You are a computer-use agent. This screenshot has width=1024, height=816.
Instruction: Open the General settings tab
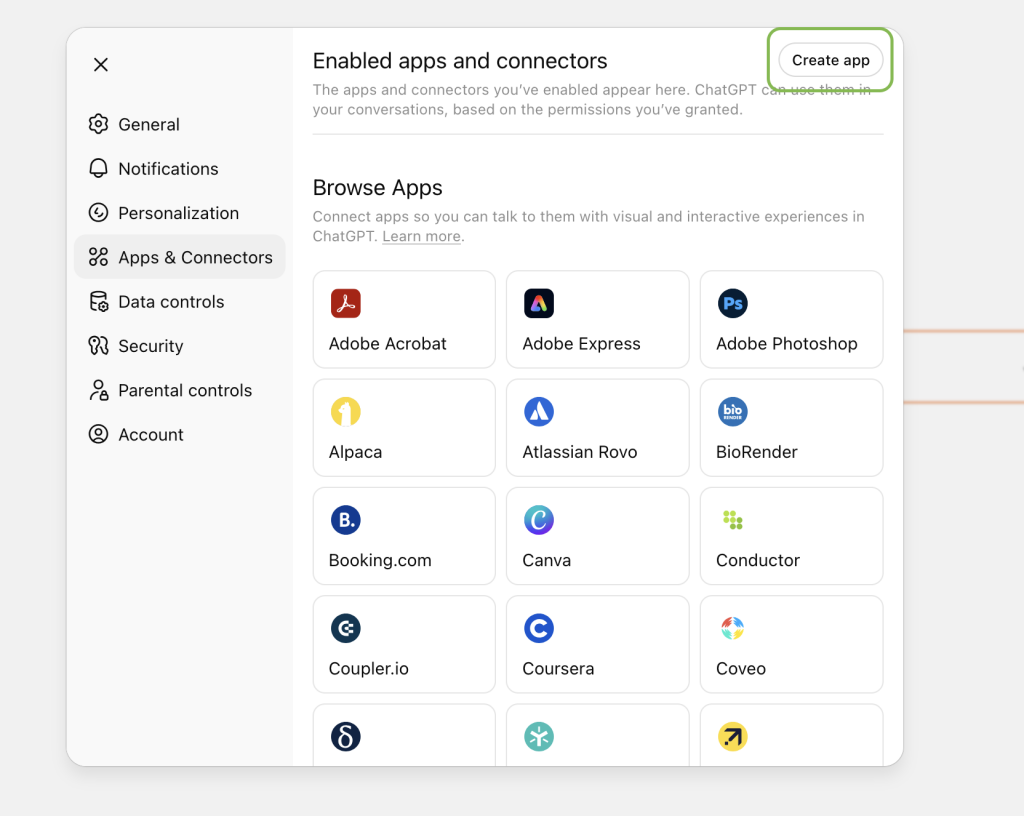click(x=148, y=125)
